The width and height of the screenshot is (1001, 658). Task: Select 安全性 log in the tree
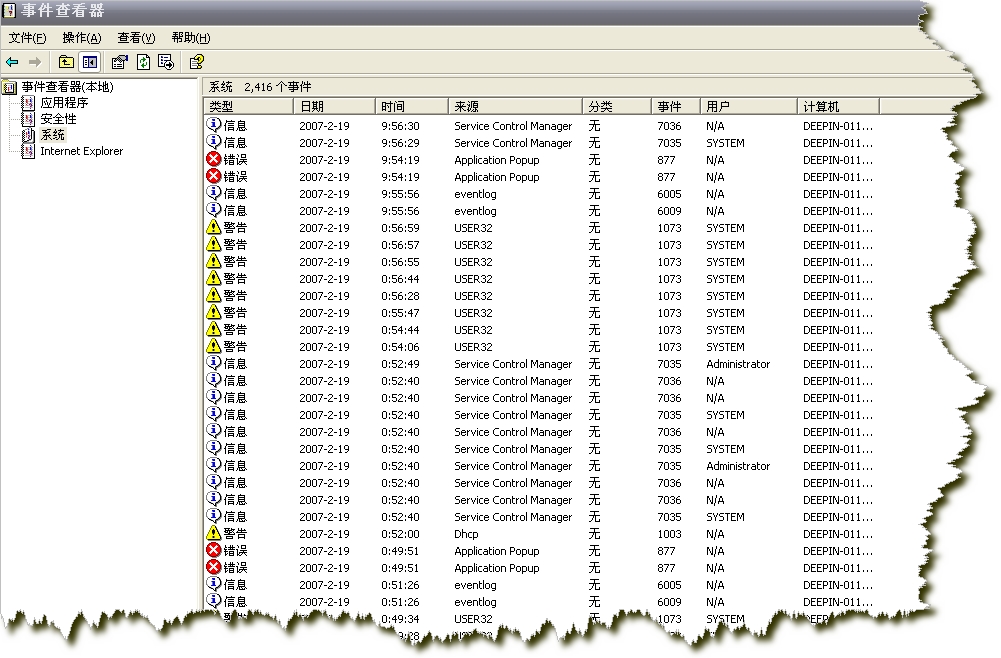[58, 119]
